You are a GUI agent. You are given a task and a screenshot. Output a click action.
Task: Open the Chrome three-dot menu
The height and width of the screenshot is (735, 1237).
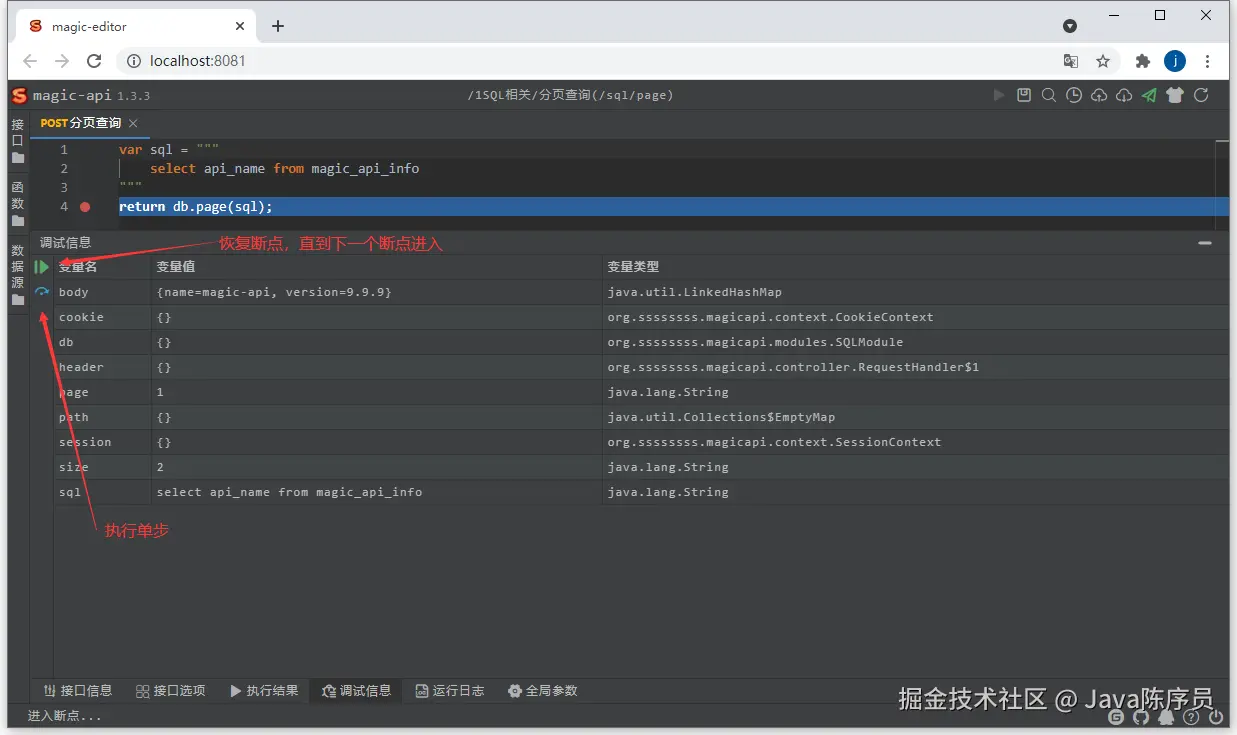pyautogui.click(x=1209, y=61)
